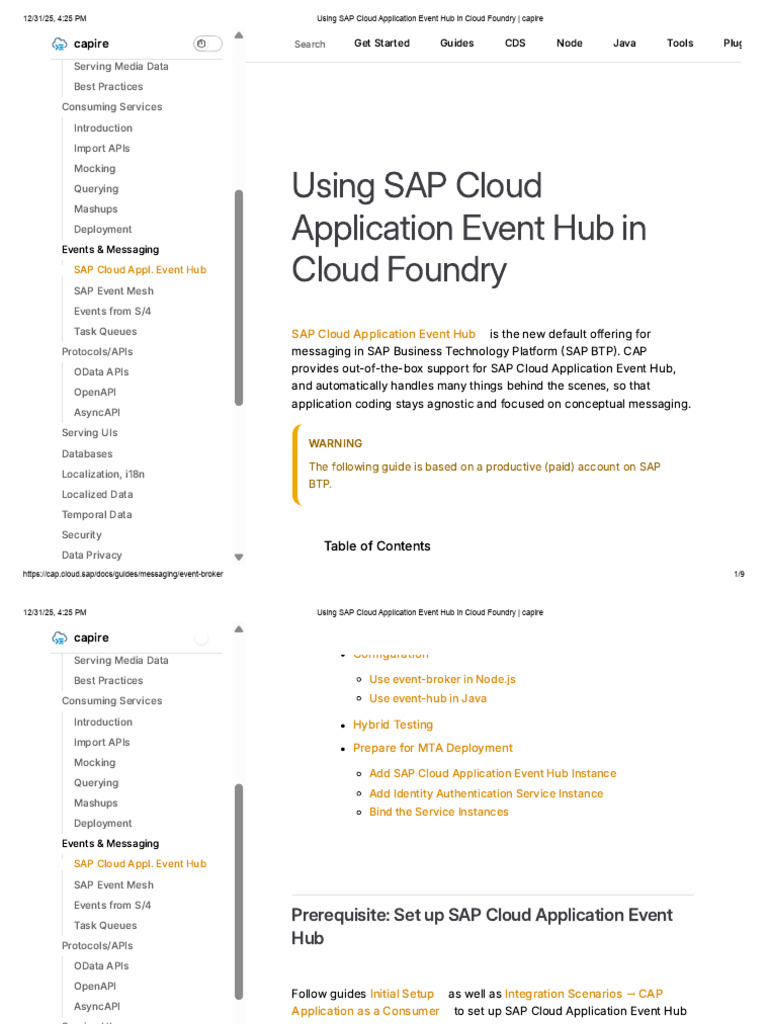Click the capire cloud logo on the second page
768x1024 pixels.
59,638
